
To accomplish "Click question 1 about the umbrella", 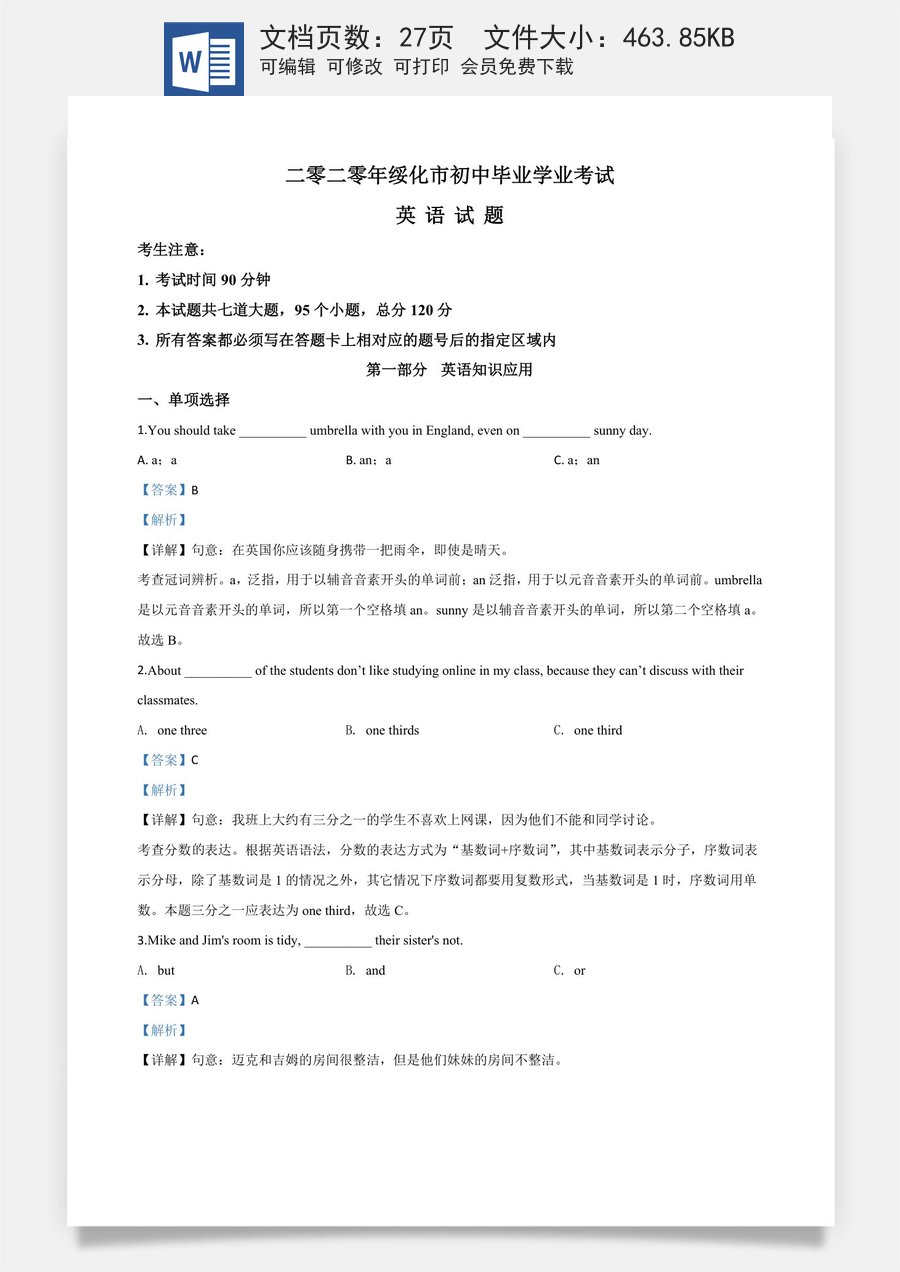I will click(395, 430).
